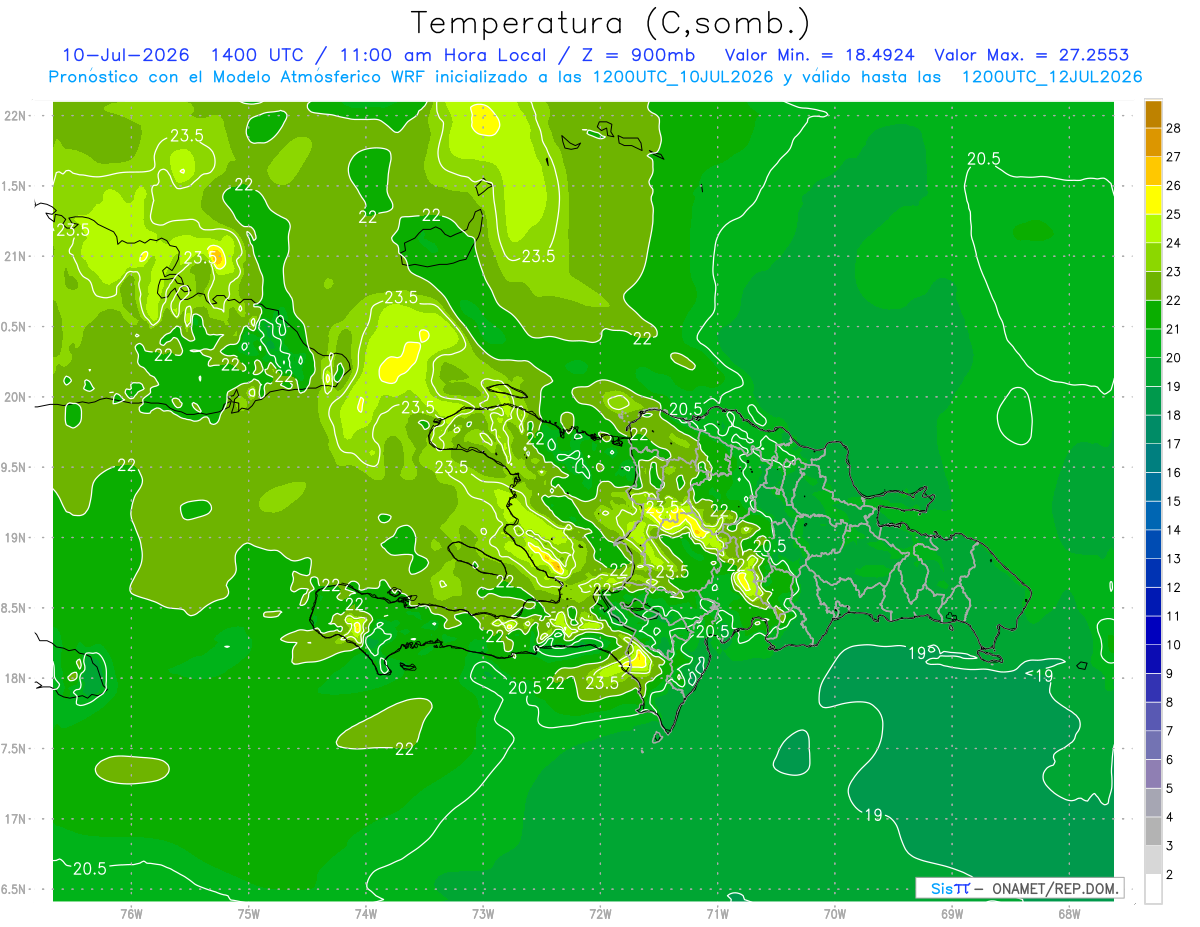
Task: Click the dark orange legend swatch above 28
Action: pos(1153,114)
